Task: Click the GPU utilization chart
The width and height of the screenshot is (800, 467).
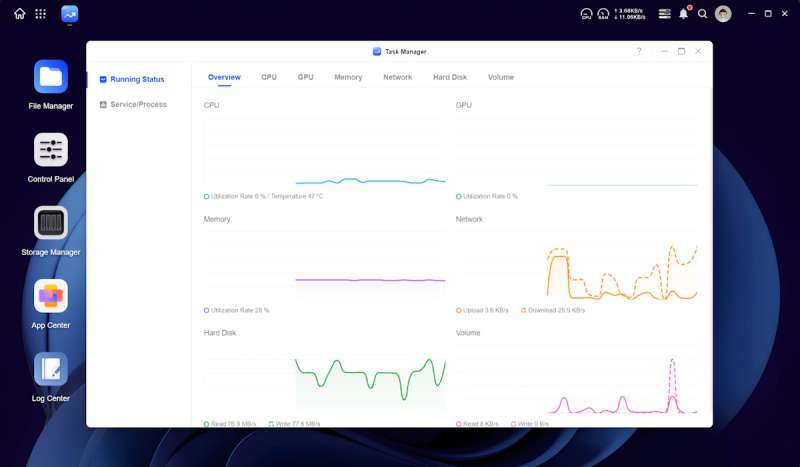Action: tap(577, 152)
